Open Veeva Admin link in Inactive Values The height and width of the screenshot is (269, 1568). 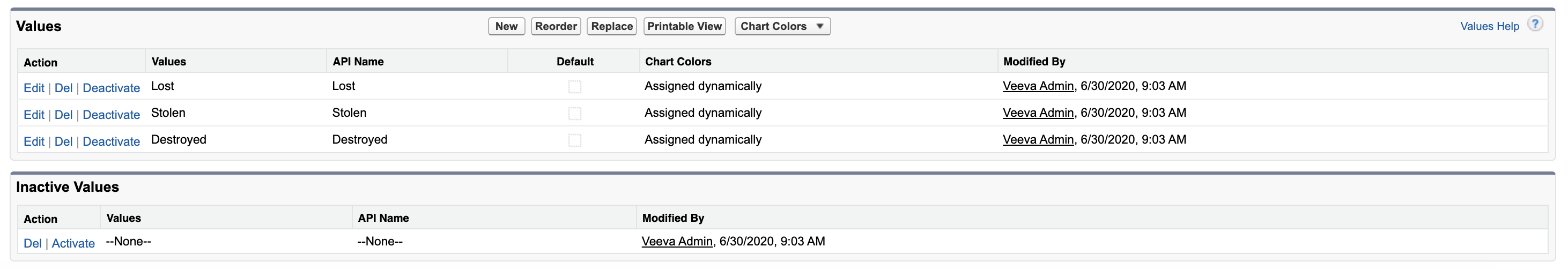click(677, 242)
